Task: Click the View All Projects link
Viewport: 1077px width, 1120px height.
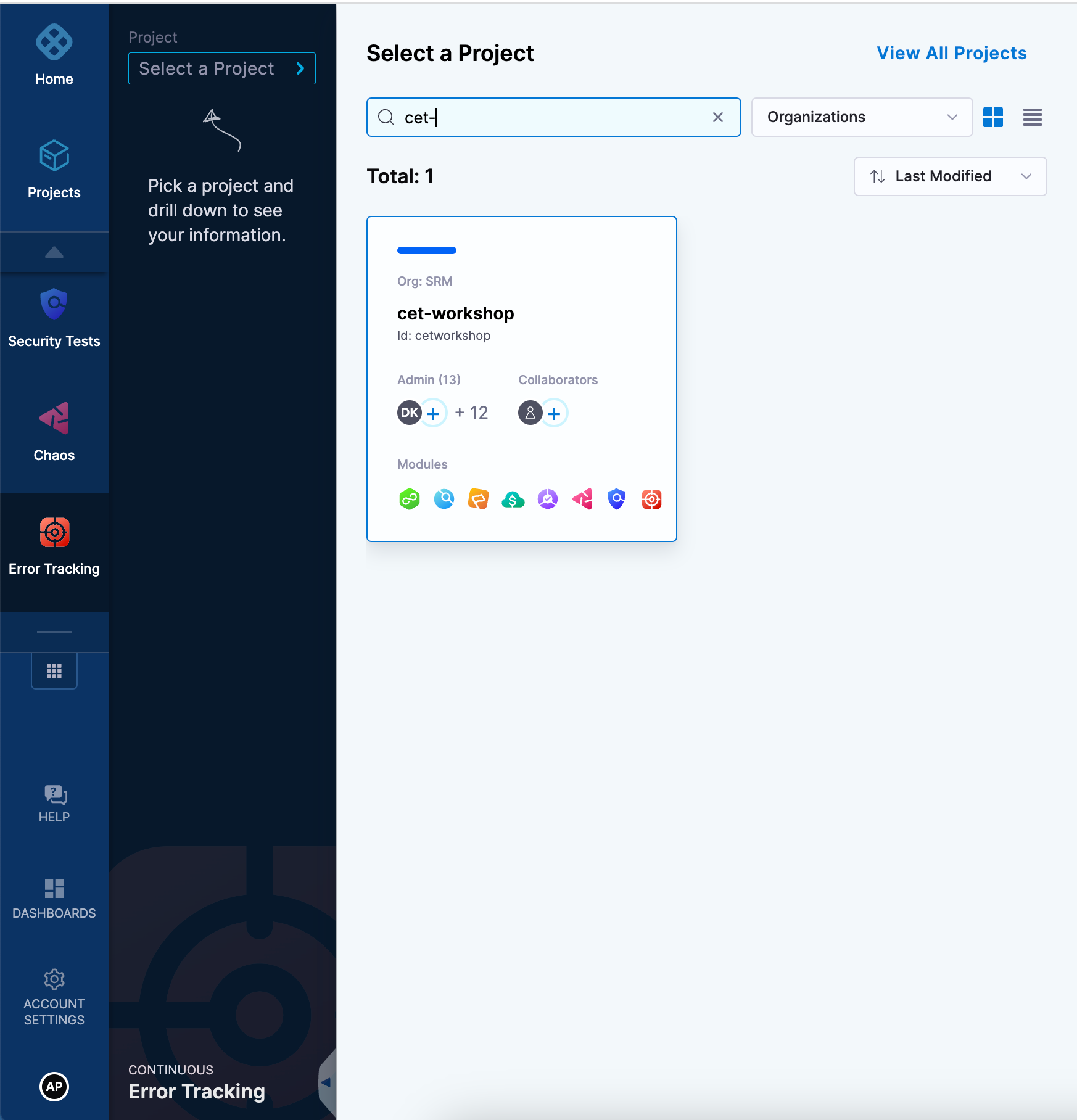Action: [951, 53]
